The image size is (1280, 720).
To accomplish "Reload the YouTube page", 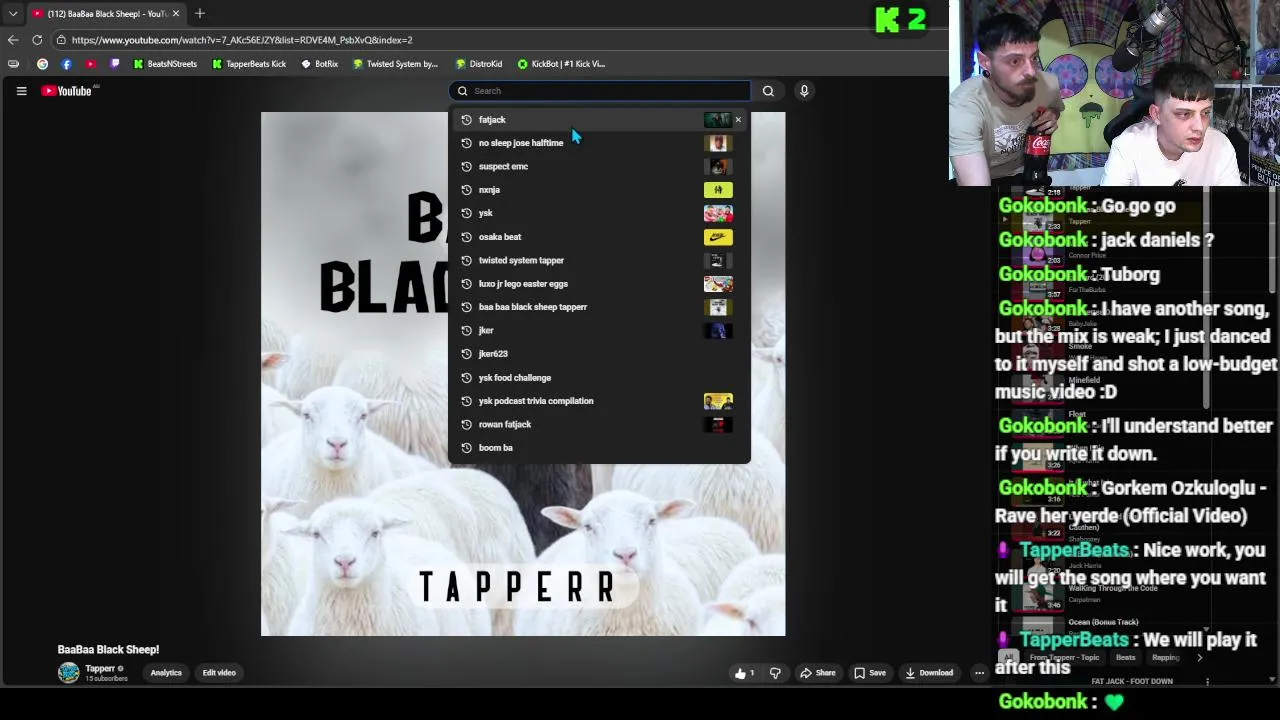I will click(37, 40).
